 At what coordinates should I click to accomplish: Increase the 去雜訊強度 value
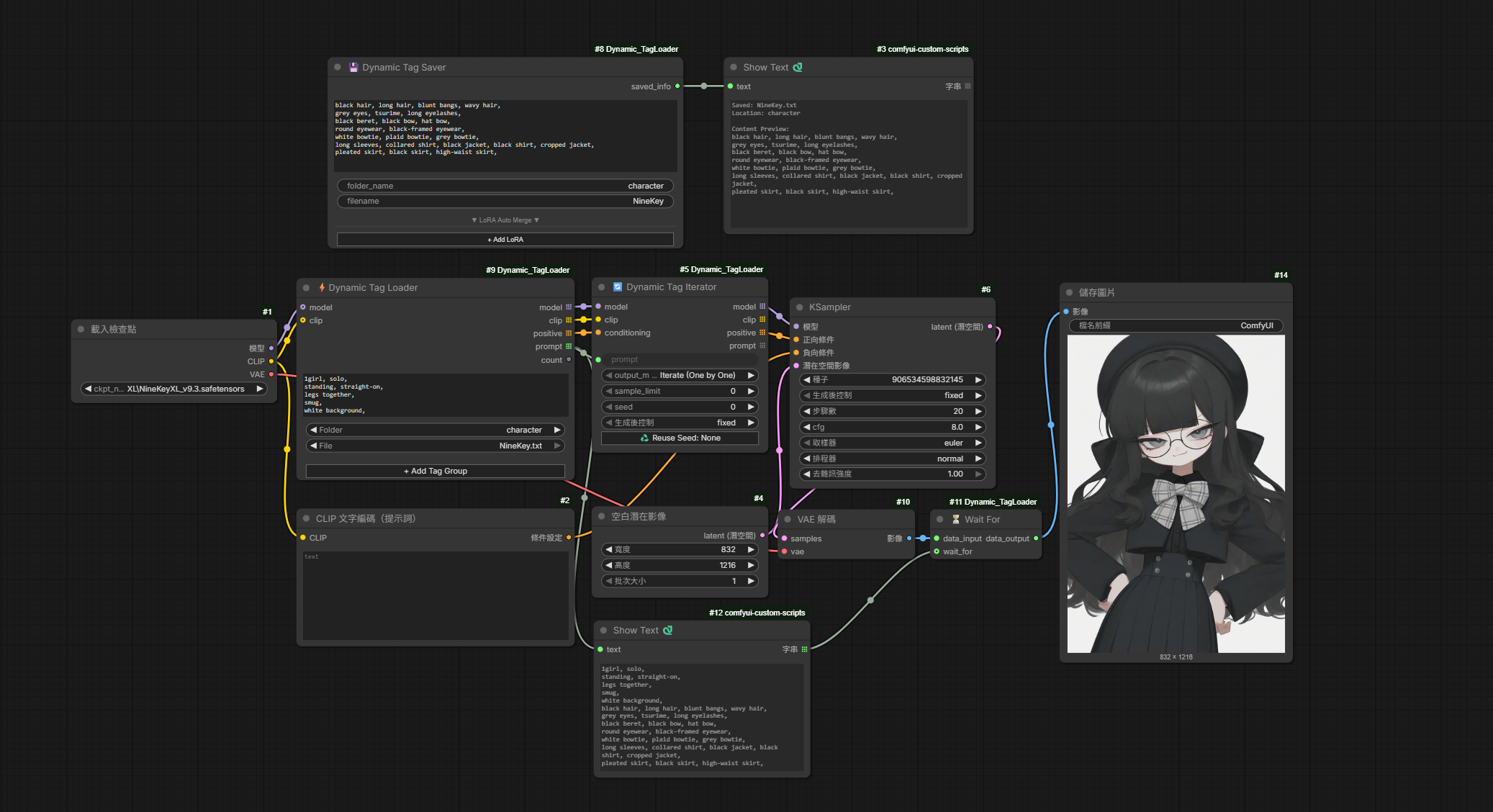(978, 474)
